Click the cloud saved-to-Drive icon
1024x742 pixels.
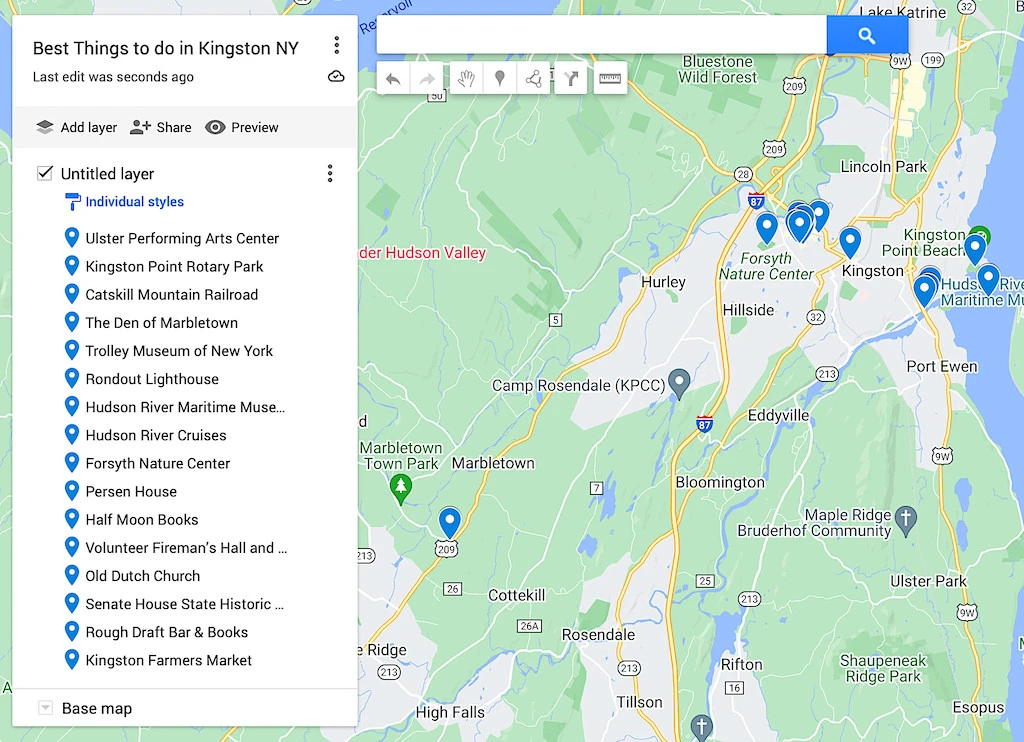pyautogui.click(x=336, y=76)
